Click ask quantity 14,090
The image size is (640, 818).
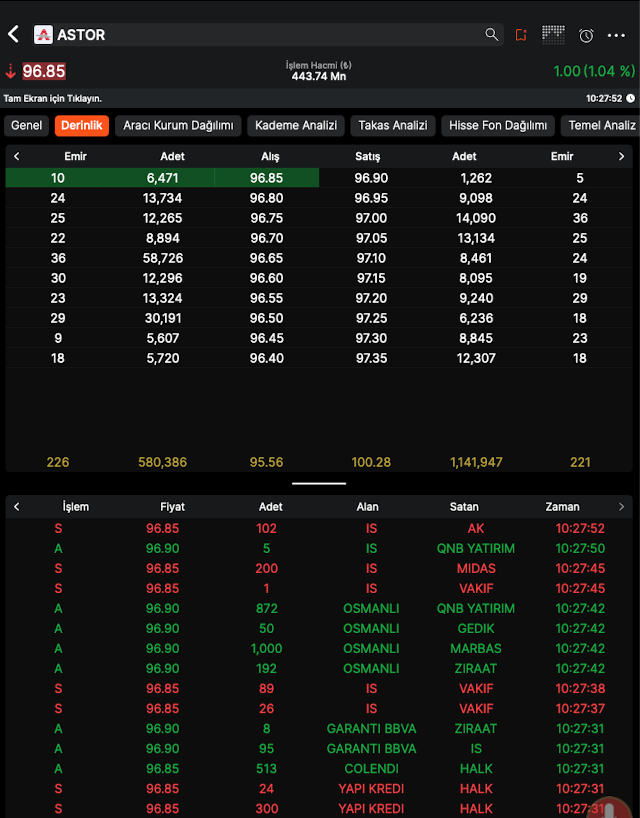(x=476, y=218)
